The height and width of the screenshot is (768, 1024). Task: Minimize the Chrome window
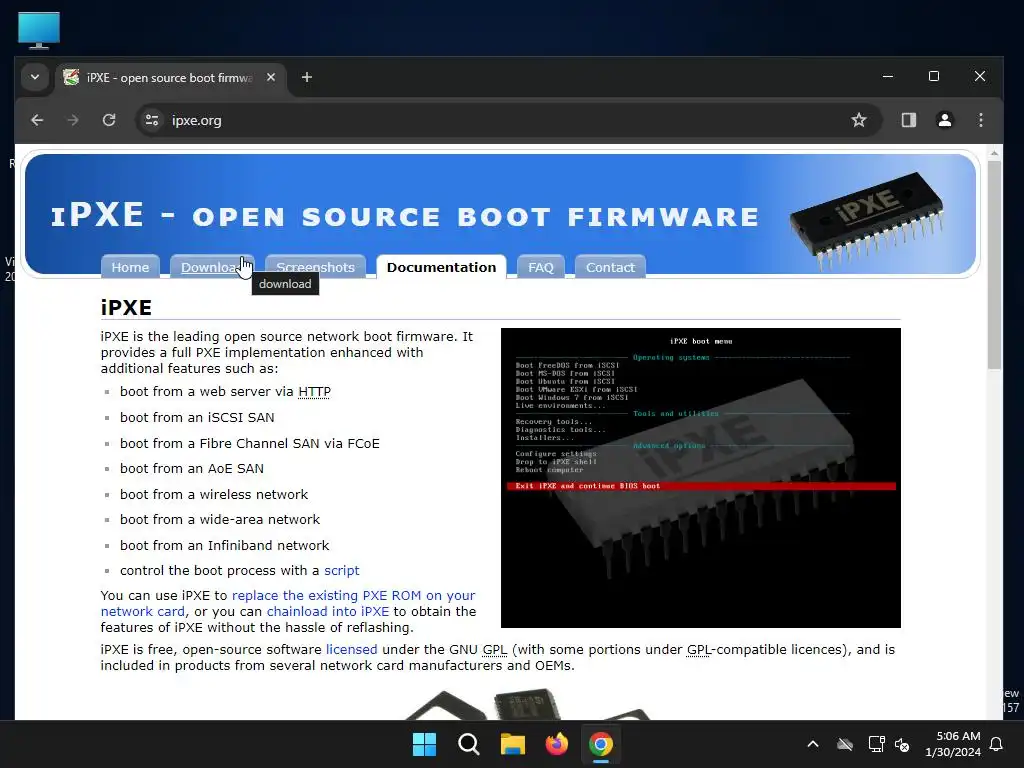pos(888,76)
